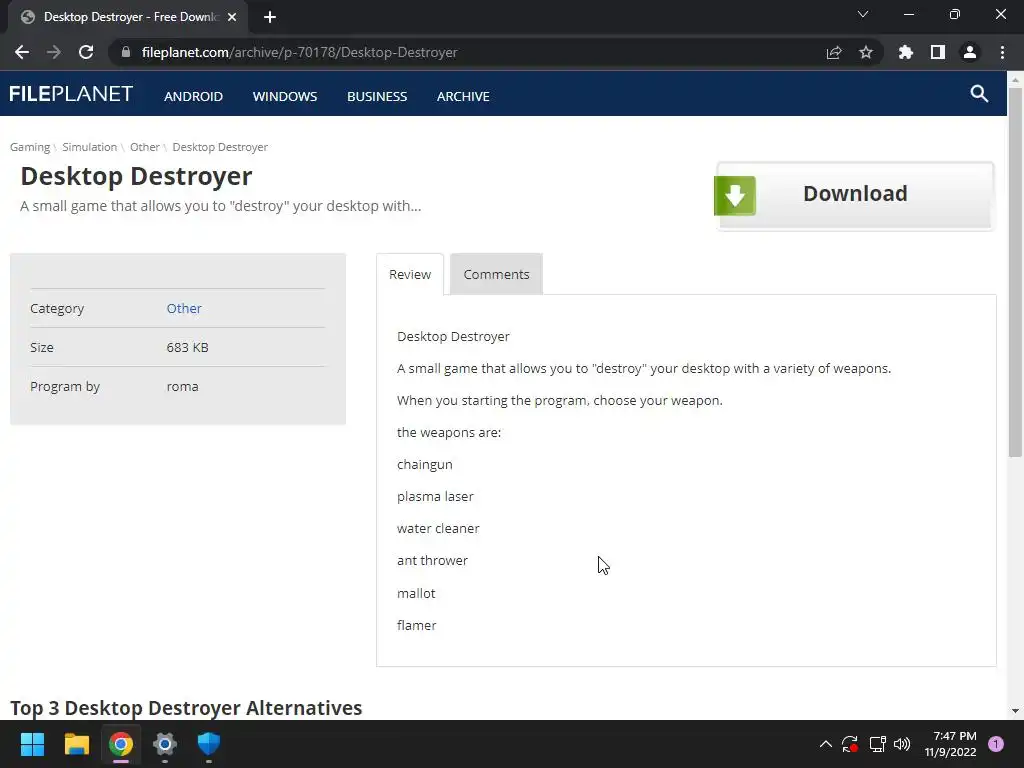Click the address bar URL
Screen dimensions: 1024x768
point(299,52)
